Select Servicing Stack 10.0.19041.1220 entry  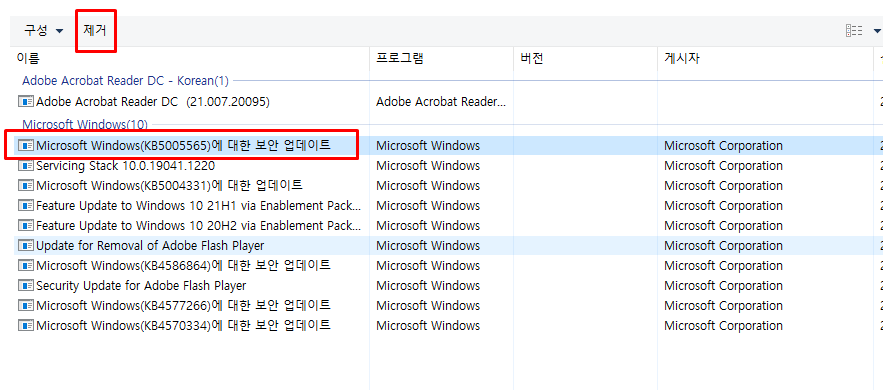(x=125, y=165)
